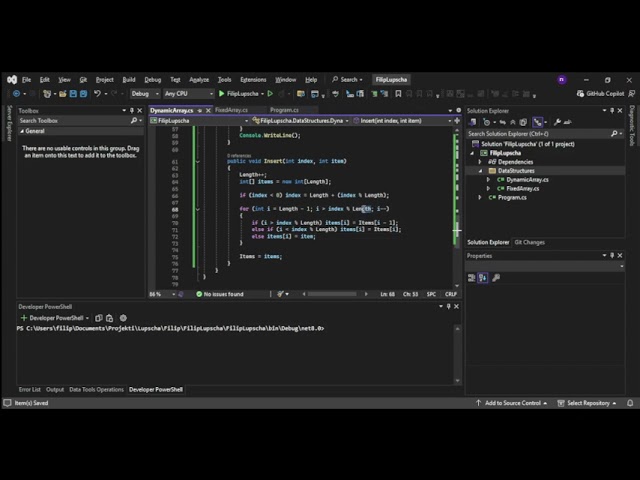Screen dimensions: 640x480
Task: Select DynamicArray.cs in Solution Explorer
Action: tap(527, 180)
